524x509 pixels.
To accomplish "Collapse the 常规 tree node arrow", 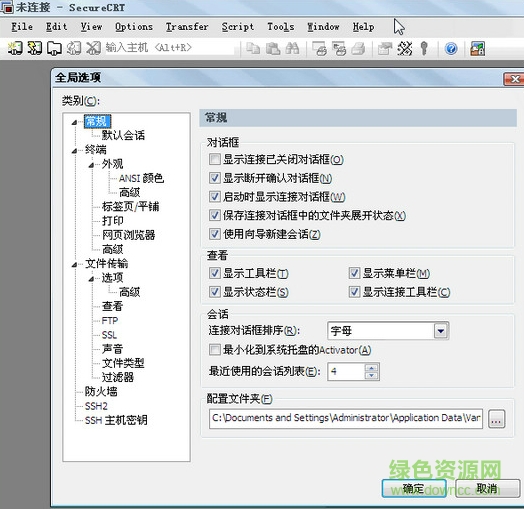I will [74, 123].
